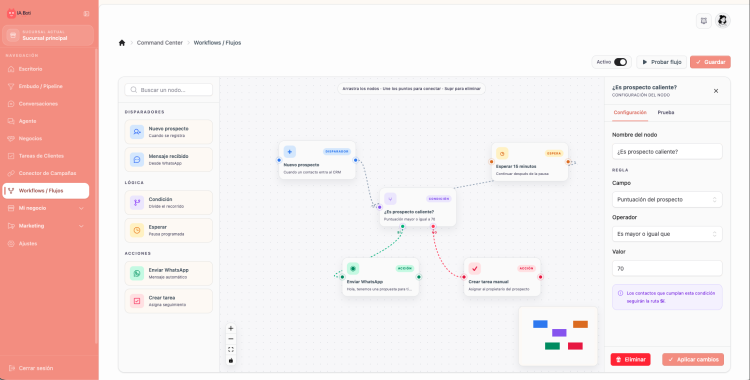Click the DISPARADOR badge on canvas node
Screen dimensions: 750x380
(x=337, y=152)
